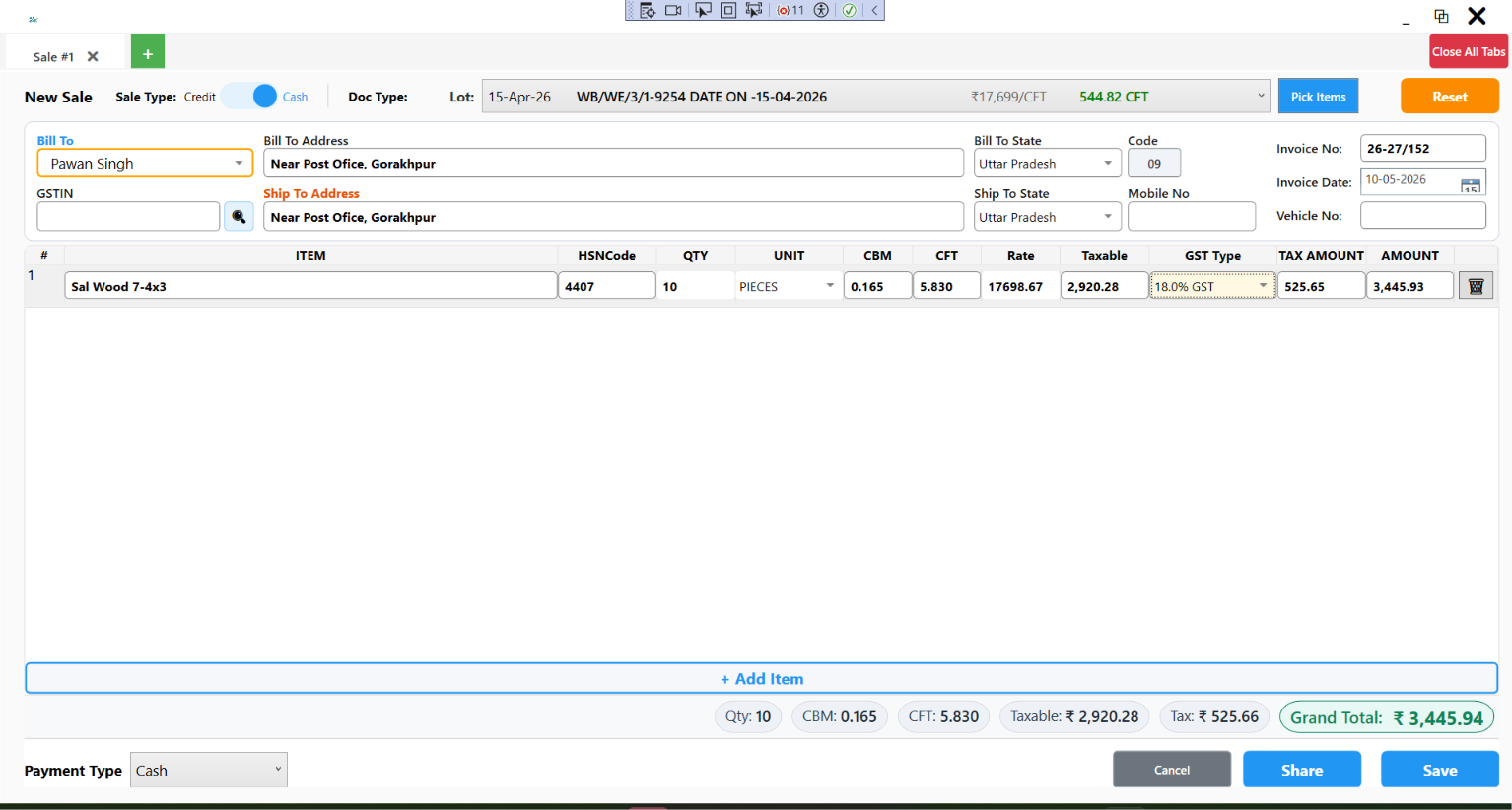This screenshot has width=1512, height=810.
Task: Open the Invoice Date calendar picker icon
Action: tap(1470, 184)
